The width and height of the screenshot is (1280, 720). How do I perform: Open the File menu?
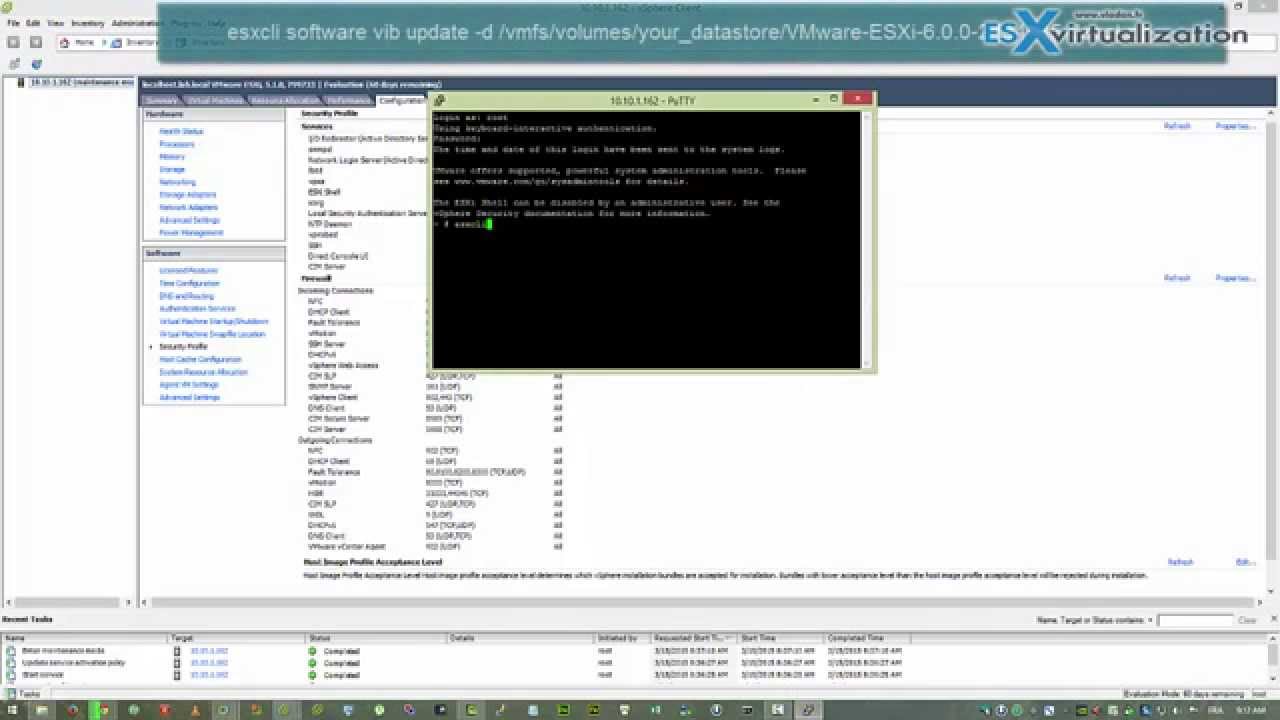13,23
